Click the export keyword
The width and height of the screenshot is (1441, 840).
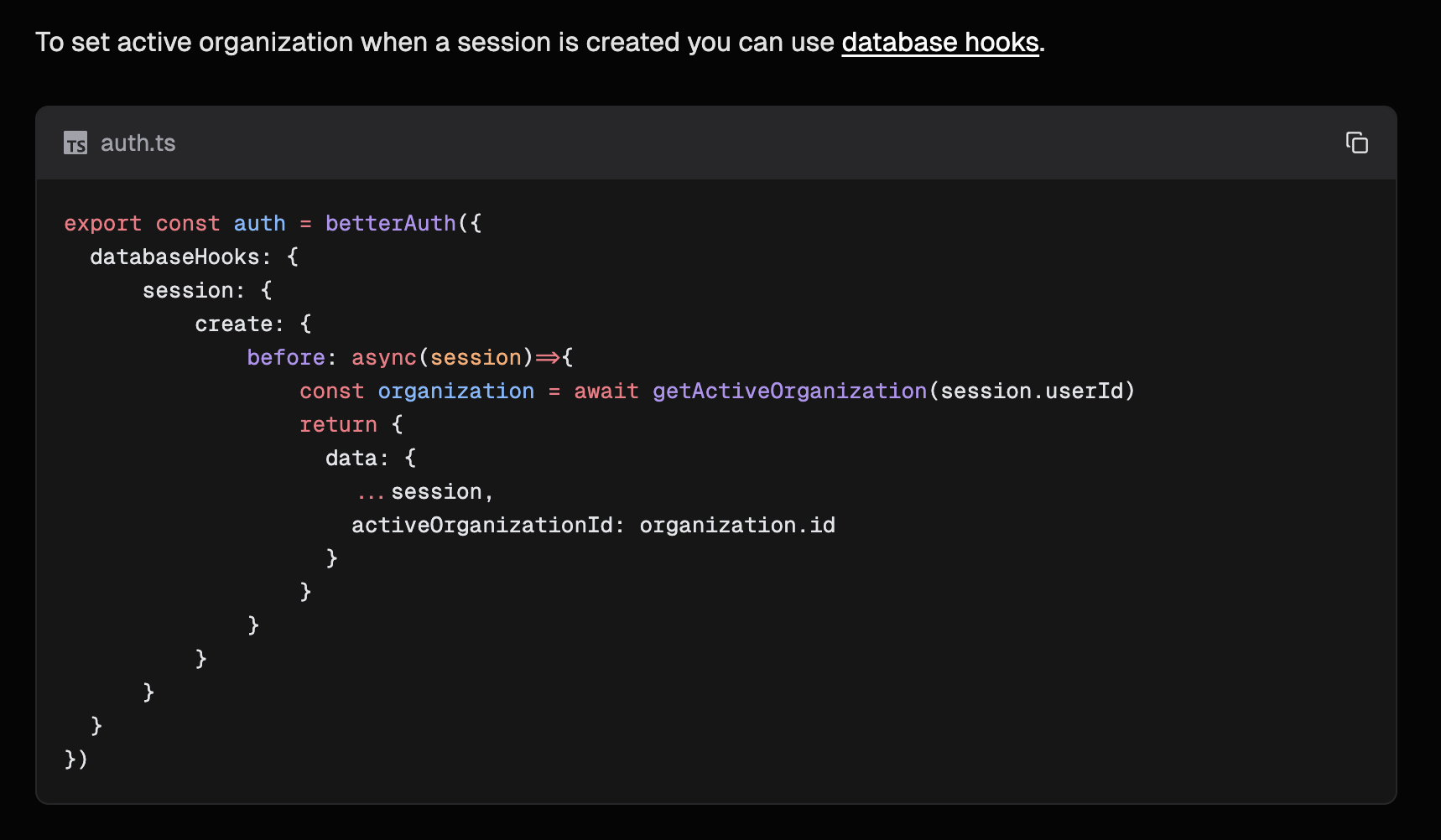pyautogui.click(x=102, y=224)
